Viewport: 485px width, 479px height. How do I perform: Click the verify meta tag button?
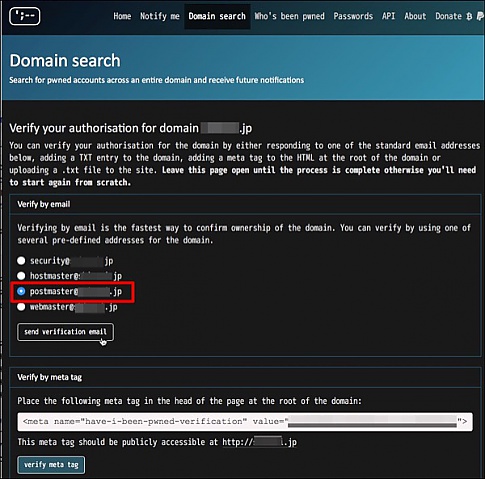pos(51,465)
